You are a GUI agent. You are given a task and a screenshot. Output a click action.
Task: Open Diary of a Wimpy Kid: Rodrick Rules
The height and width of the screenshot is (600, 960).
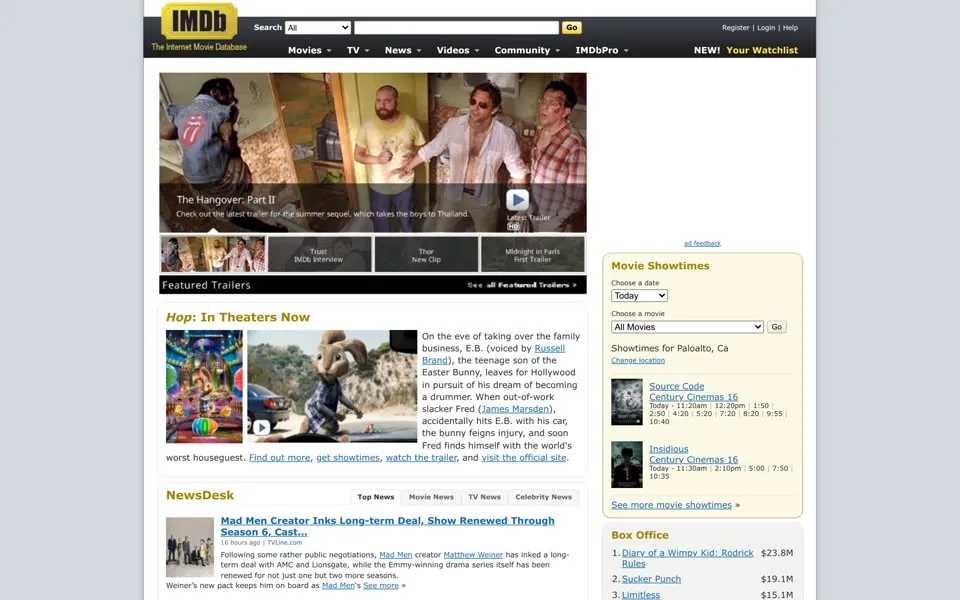click(688, 558)
